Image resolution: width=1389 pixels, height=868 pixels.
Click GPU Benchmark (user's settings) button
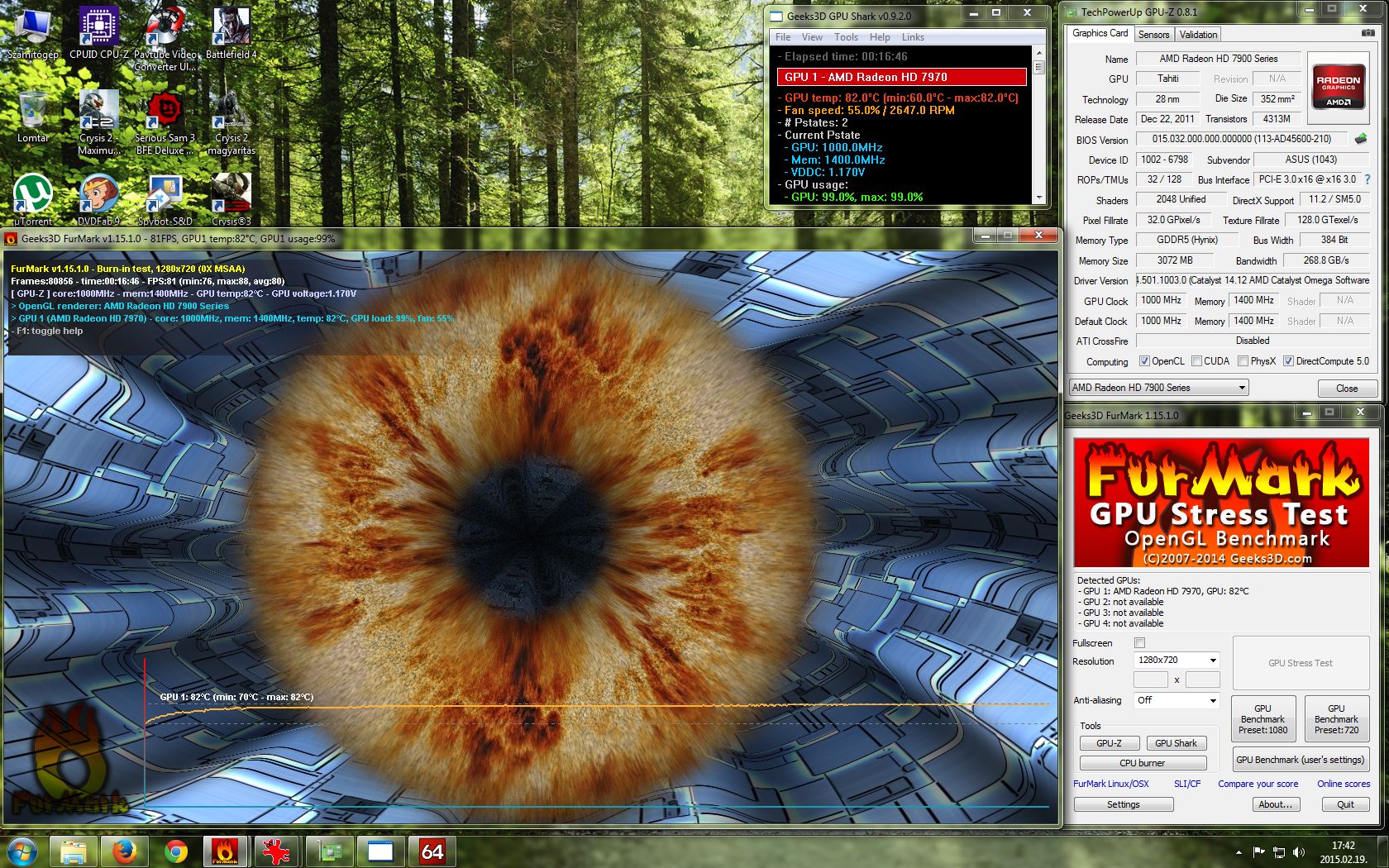(x=1300, y=760)
